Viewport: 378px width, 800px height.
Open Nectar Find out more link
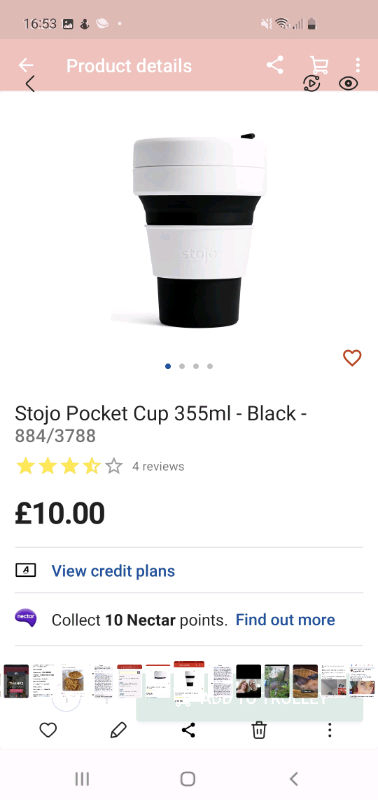coord(285,620)
